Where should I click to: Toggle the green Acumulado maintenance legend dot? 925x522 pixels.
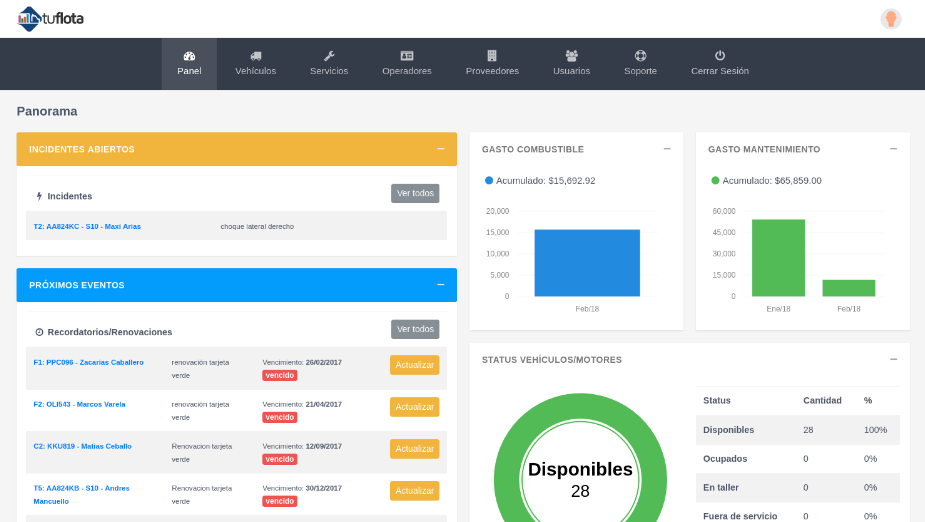coord(715,181)
